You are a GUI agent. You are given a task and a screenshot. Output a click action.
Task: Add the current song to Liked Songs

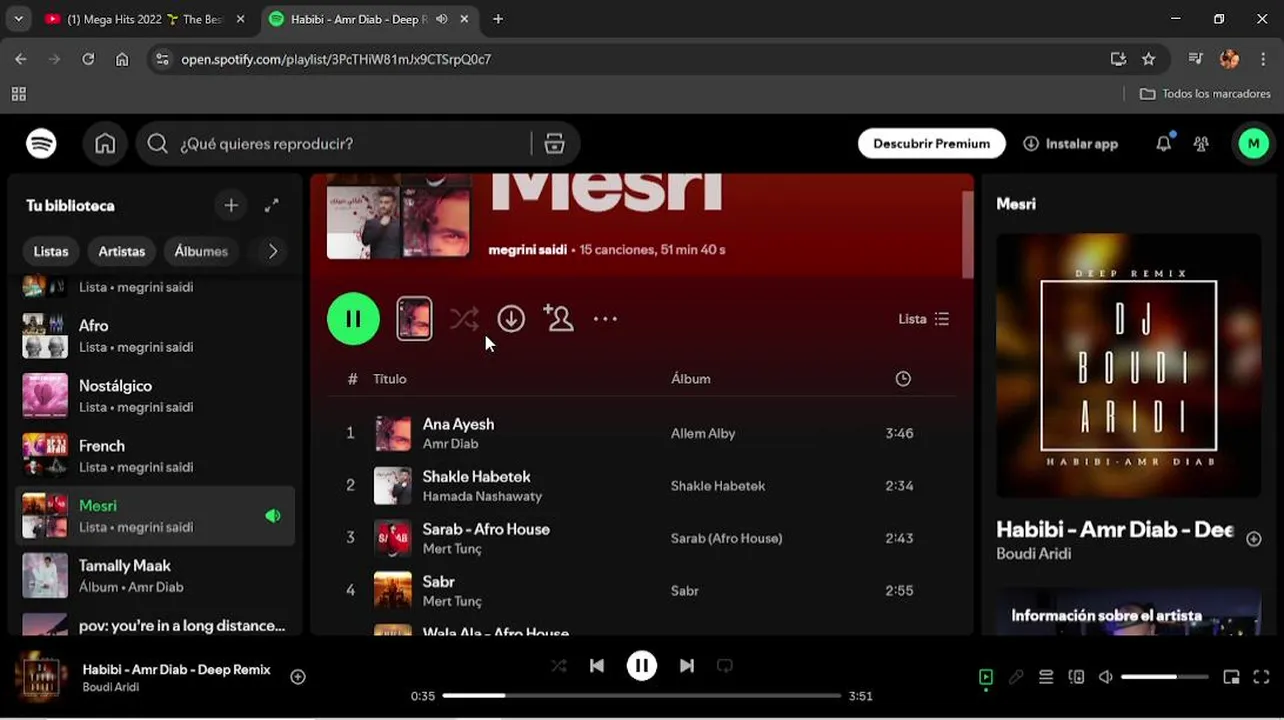tap(297, 677)
